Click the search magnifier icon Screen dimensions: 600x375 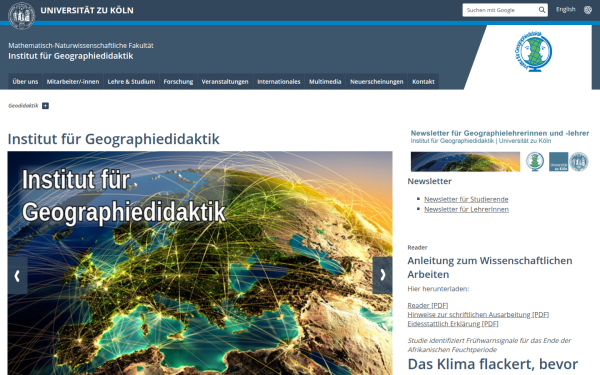542,10
